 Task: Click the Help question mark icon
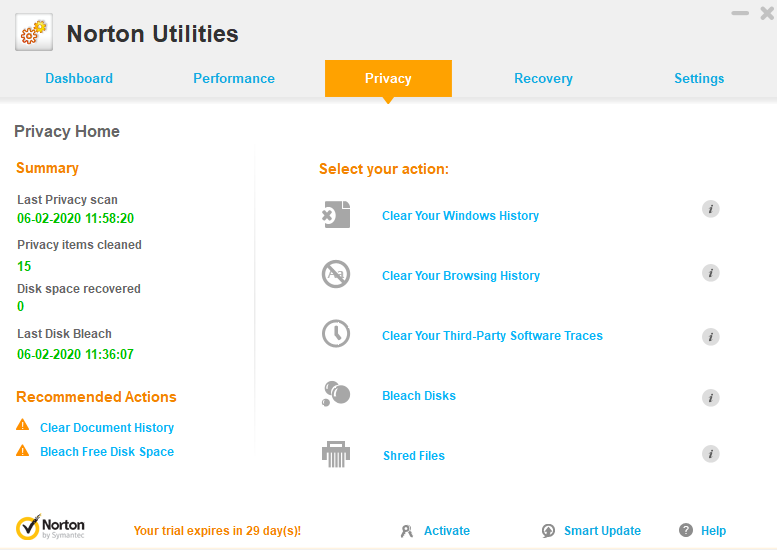(x=686, y=530)
